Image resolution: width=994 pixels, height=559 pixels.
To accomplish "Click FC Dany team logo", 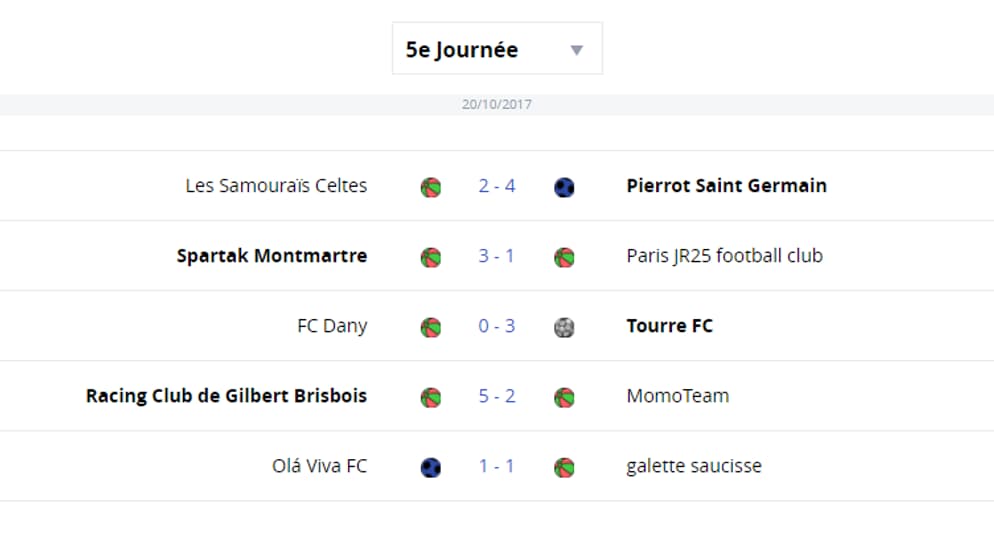I will coord(430,327).
